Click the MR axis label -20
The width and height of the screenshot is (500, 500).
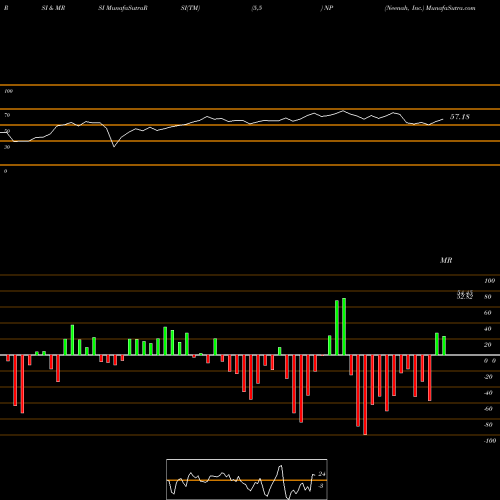point(488,377)
